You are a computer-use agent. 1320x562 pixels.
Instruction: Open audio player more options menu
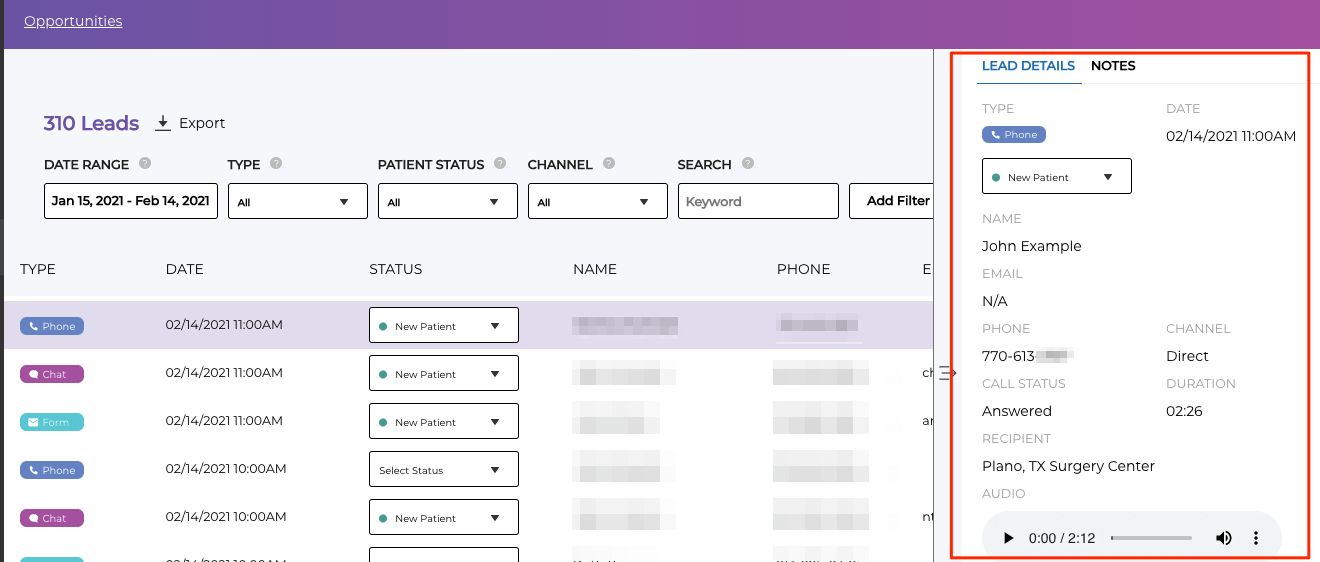1256,538
